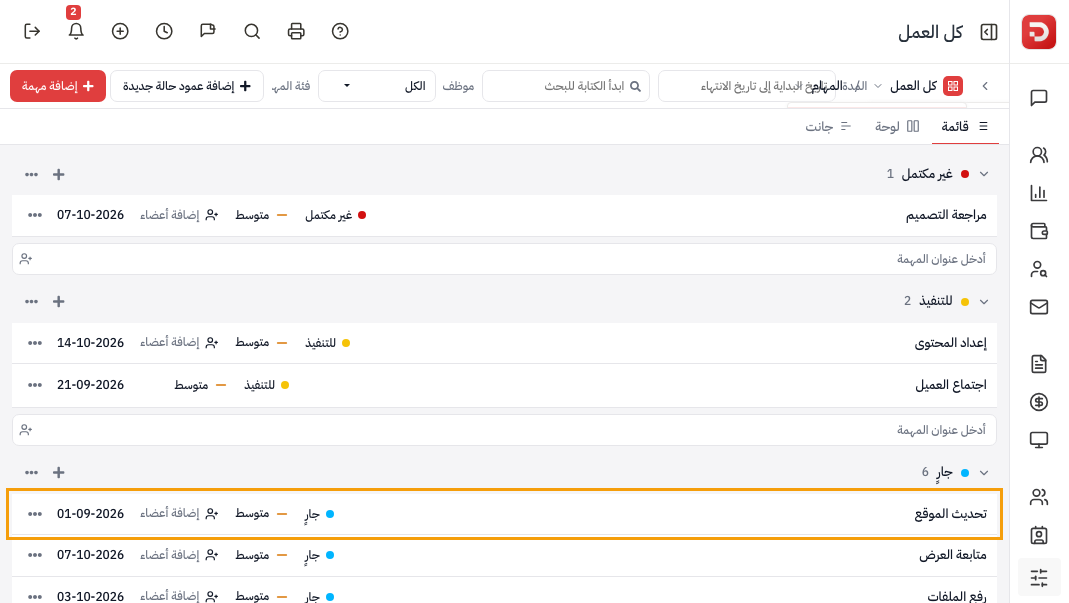Switch to the لوحة board tab
Image resolution: width=1069 pixels, height=603 pixels.
(x=897, y=126)
